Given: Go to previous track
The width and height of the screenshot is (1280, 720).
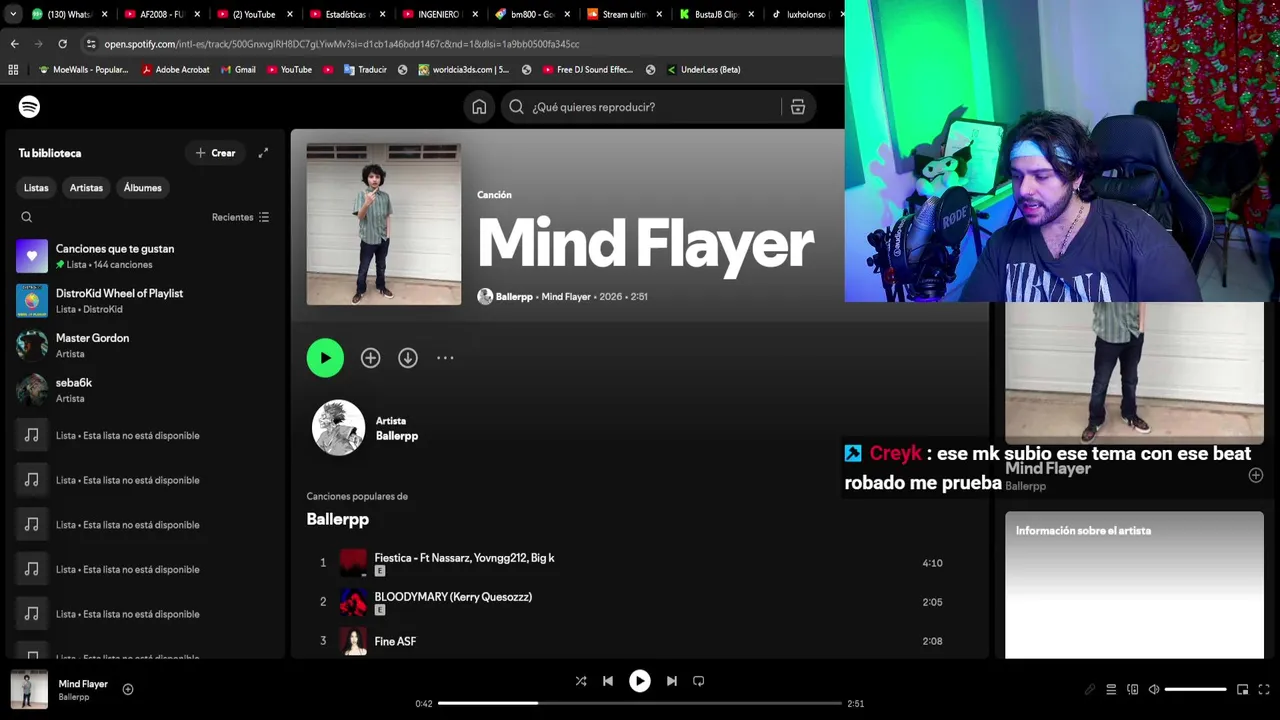Looking at the screenshot, I should (x=608, y=681).
